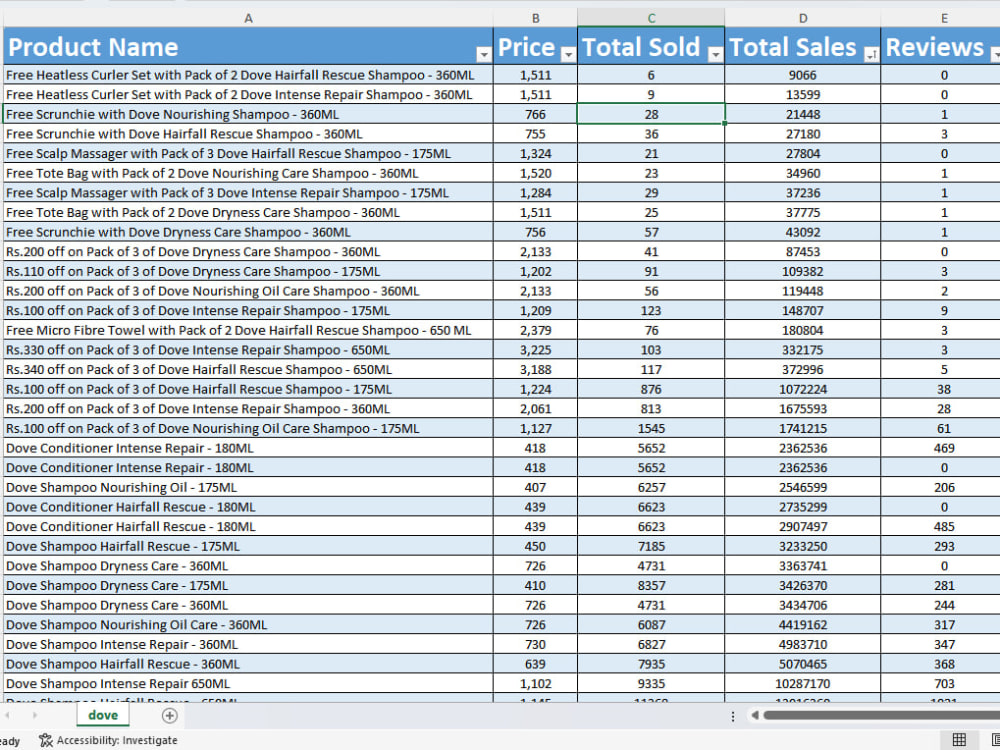Select Dove Shampoo Dryness Care - 175ML cell
The height and width of the screenshot is (750, 1000).
tap(248, 585)
